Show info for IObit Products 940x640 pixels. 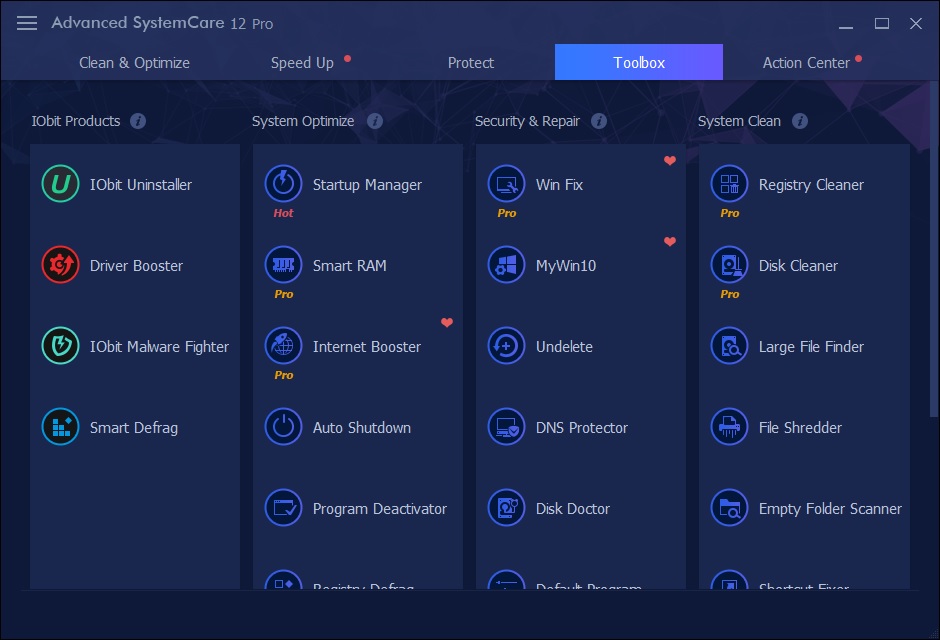pos(138,121)
